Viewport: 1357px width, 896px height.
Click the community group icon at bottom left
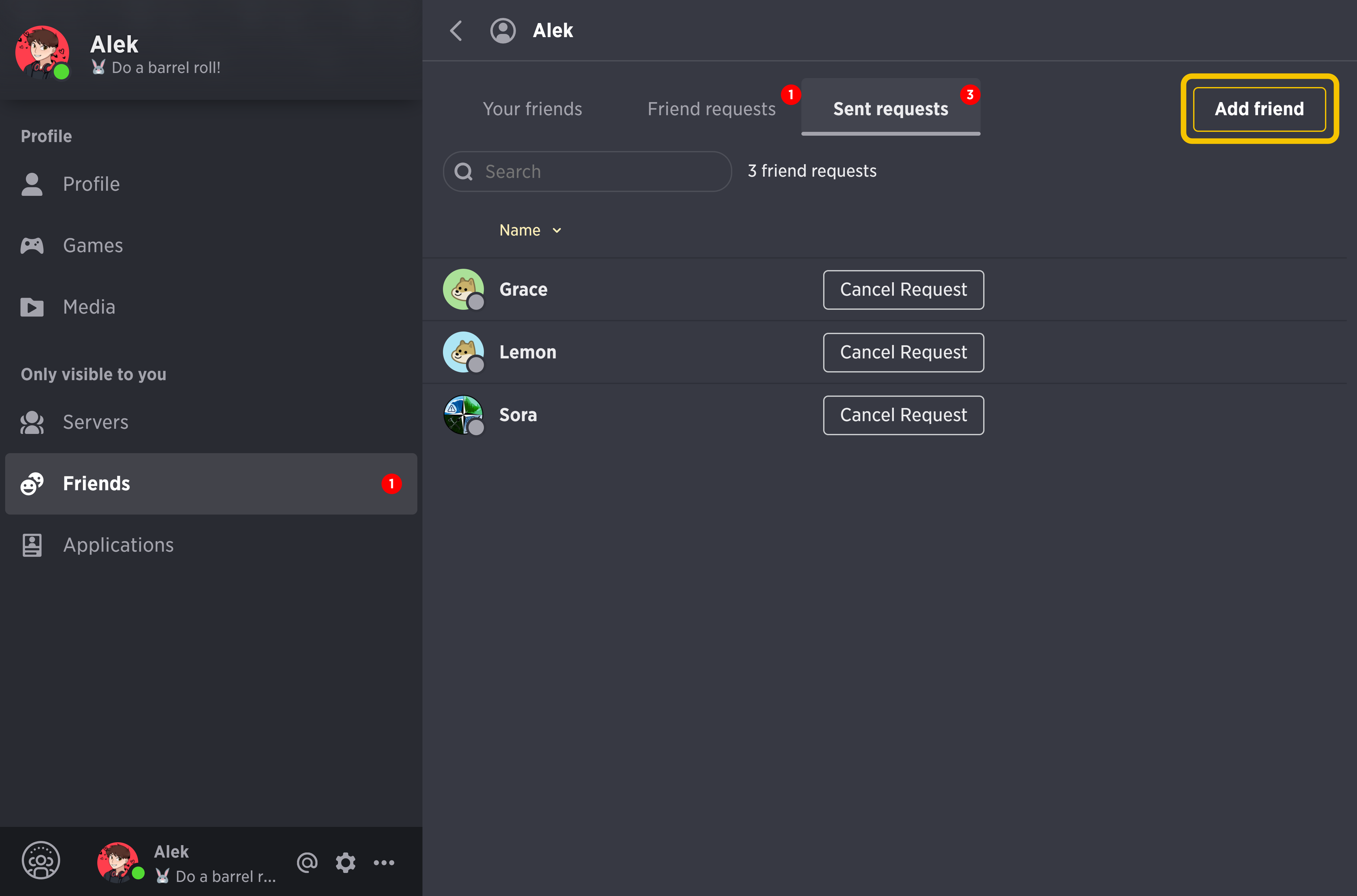point(41,860)
